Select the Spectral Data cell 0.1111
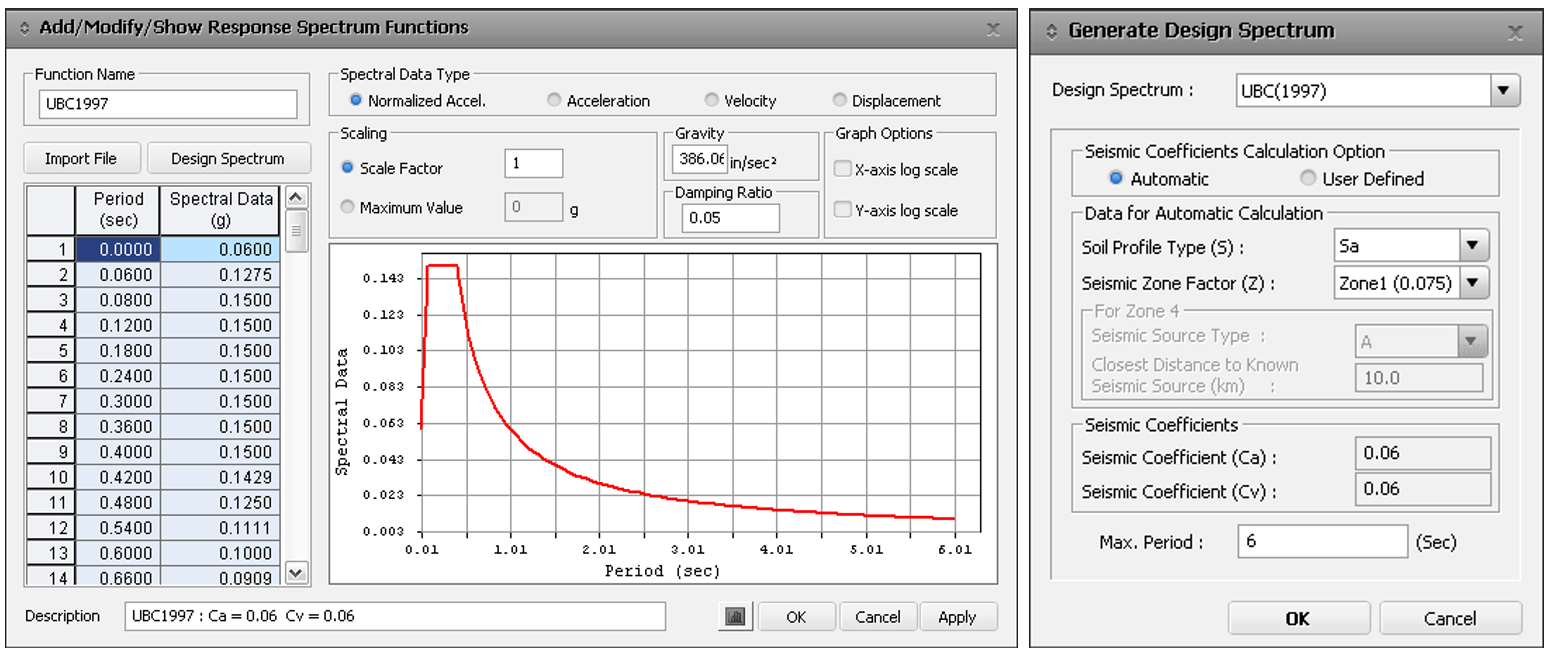 [x=220, y=528]
